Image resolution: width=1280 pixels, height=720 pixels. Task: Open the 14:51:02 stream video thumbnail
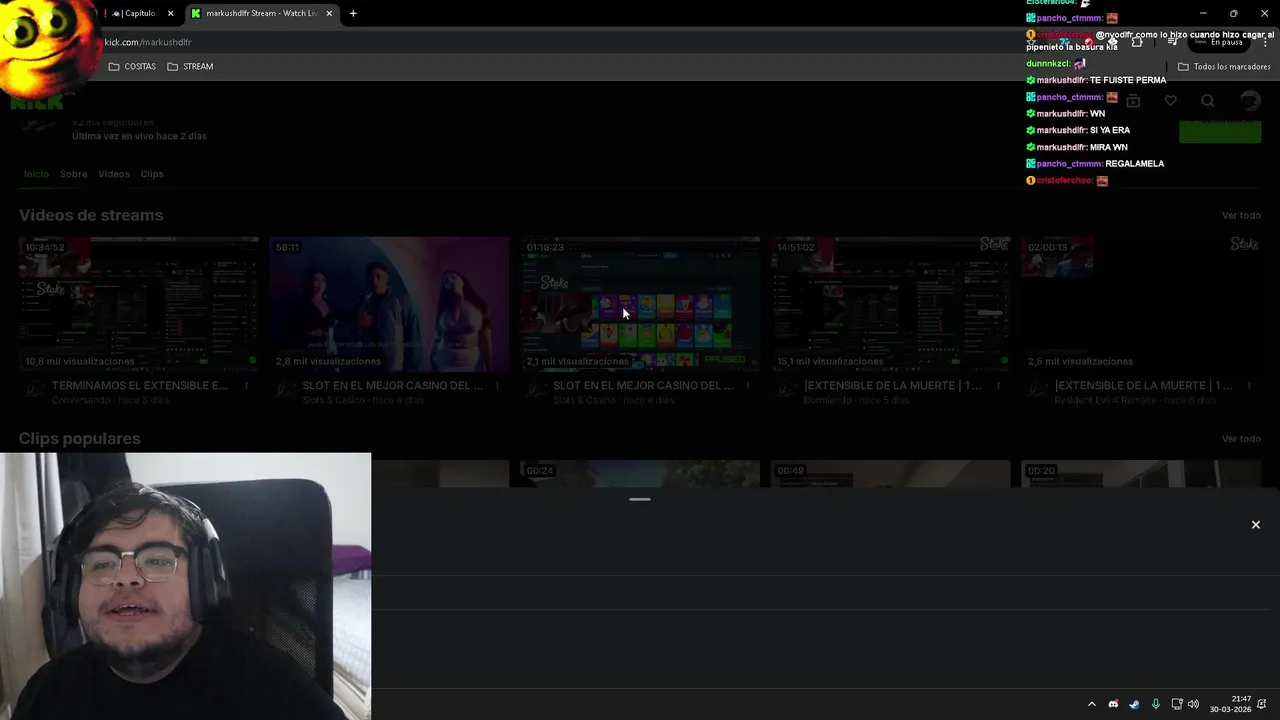click(891, 304)
